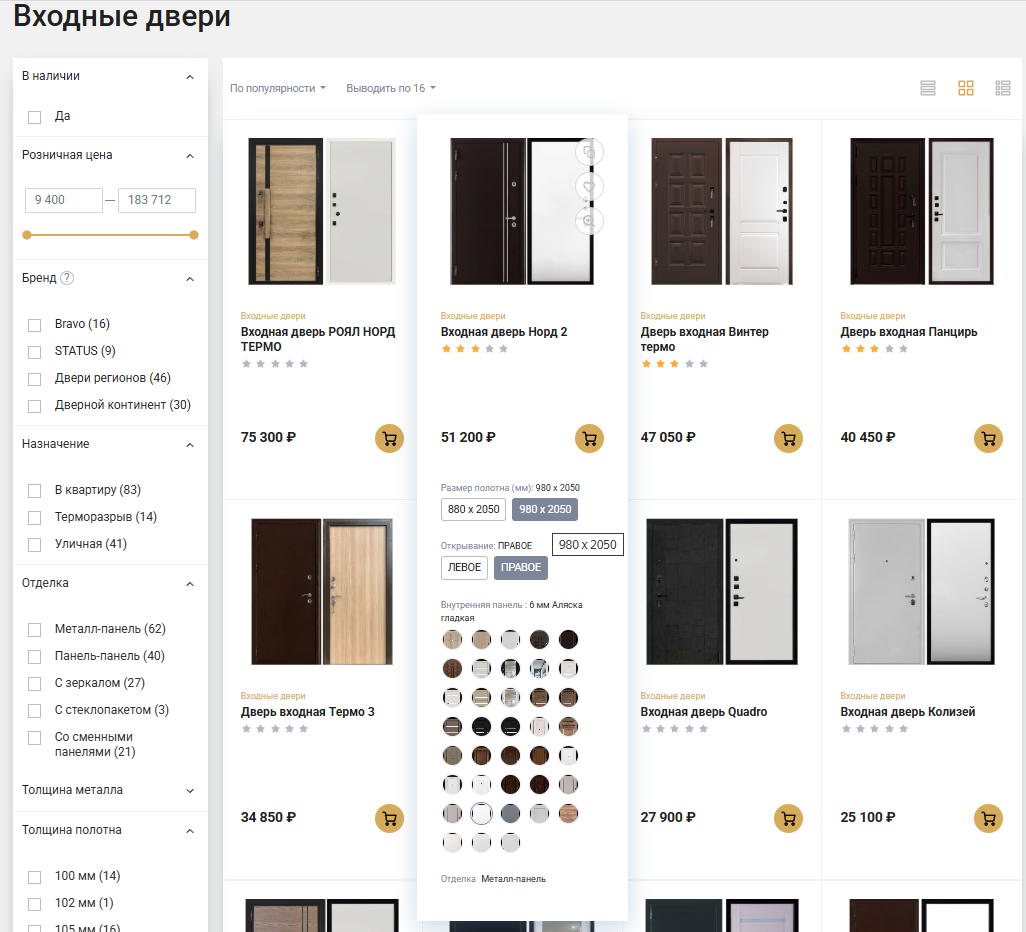Add Quadro door to cart
1026x932 pixels.
[788, 818]
